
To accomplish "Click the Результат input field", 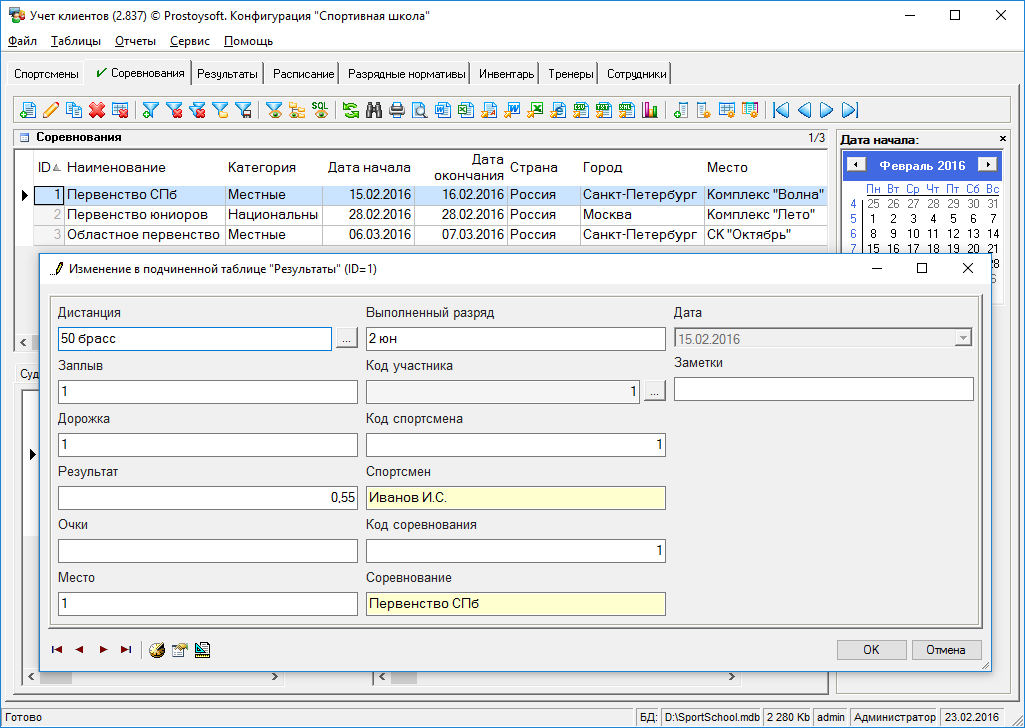I will [207, 498].
